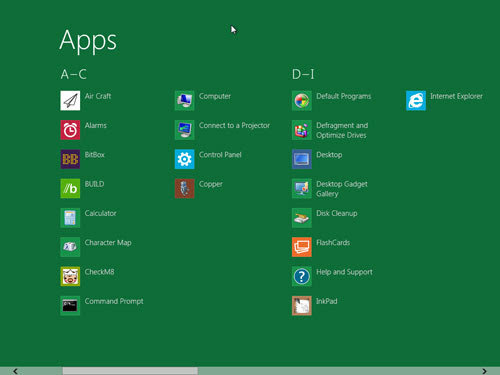The width and height of the screenshot is (500, 375).
Task: Select the Defragment and Optimize Drives entry
Action: pos(330,130)
